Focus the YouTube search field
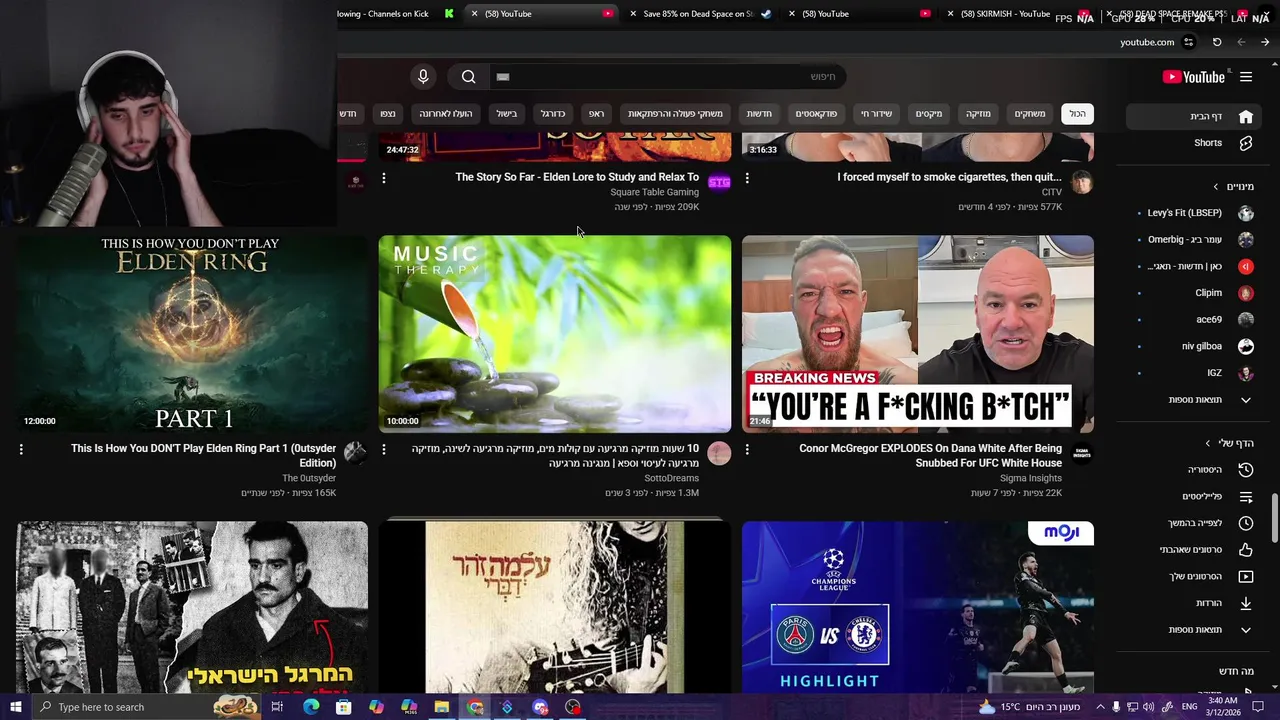Screen dimensions: 1280x720 pos(665,77)
